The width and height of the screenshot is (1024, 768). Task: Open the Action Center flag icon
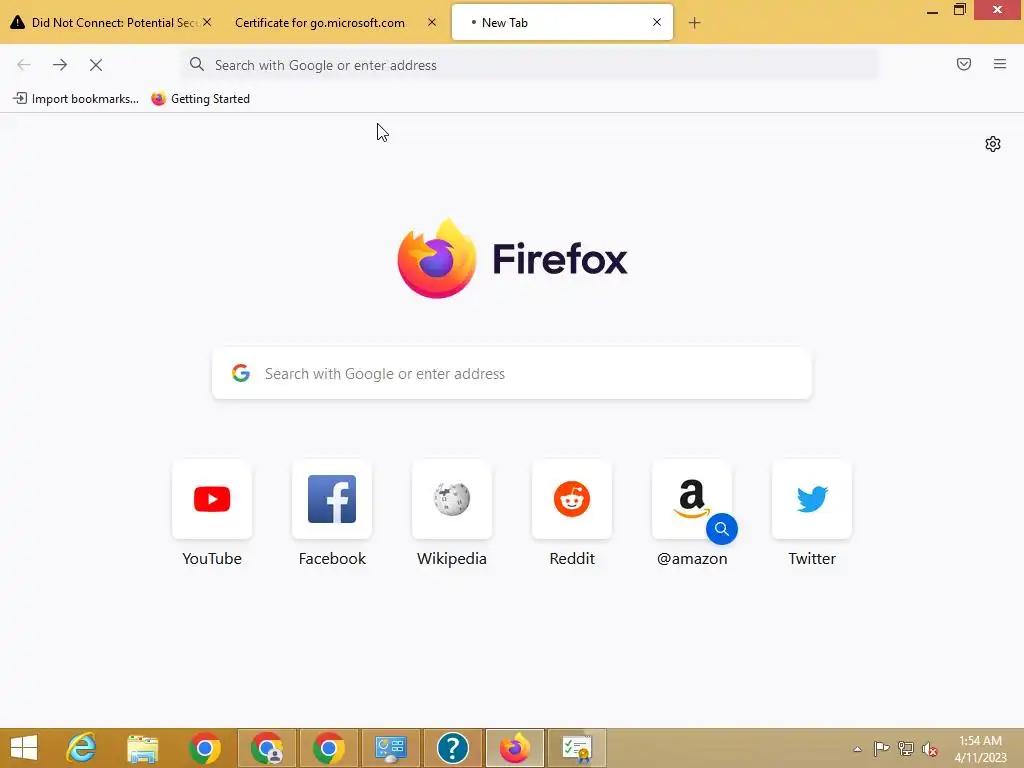tap(881, 748)
